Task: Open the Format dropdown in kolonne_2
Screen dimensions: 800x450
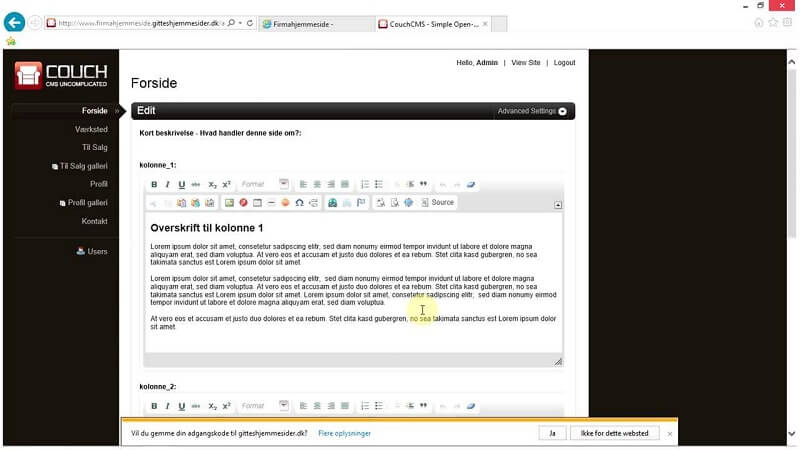Action: click(264, 406)
